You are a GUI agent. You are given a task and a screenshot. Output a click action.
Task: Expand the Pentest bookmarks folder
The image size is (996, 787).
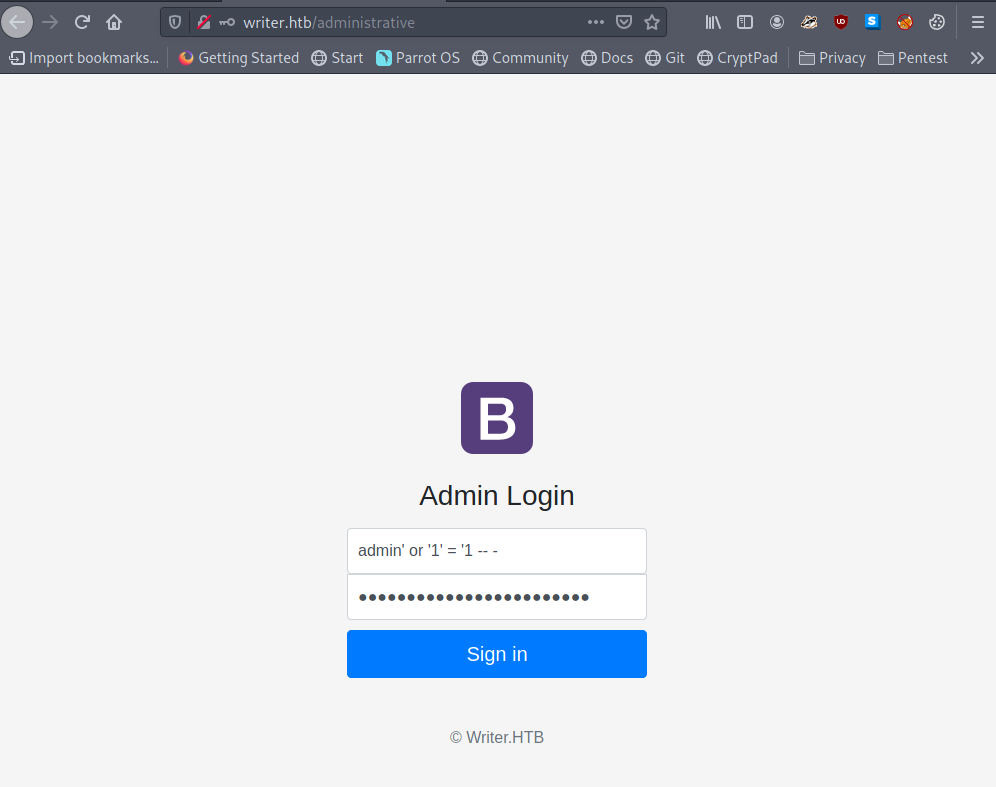pos(912,58)
